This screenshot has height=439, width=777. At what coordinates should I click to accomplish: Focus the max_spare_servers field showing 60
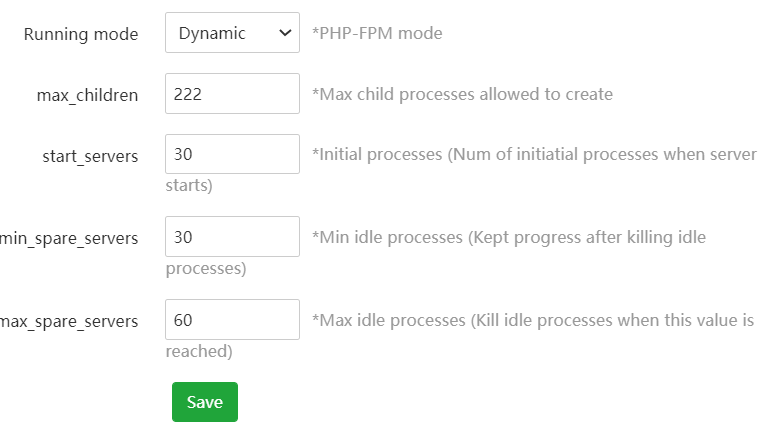(x=232, y=320)
